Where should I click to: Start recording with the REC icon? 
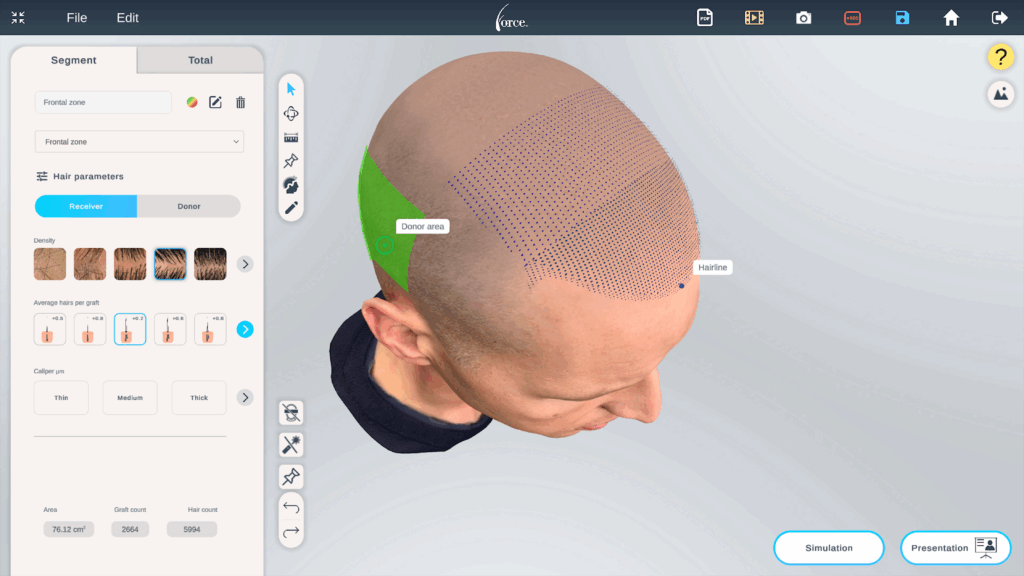click(x=852, y=17)
